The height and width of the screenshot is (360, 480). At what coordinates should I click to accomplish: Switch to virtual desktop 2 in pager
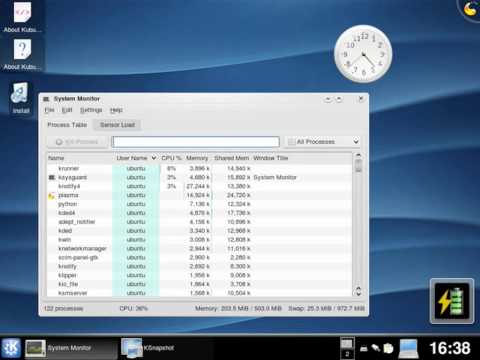347,354
